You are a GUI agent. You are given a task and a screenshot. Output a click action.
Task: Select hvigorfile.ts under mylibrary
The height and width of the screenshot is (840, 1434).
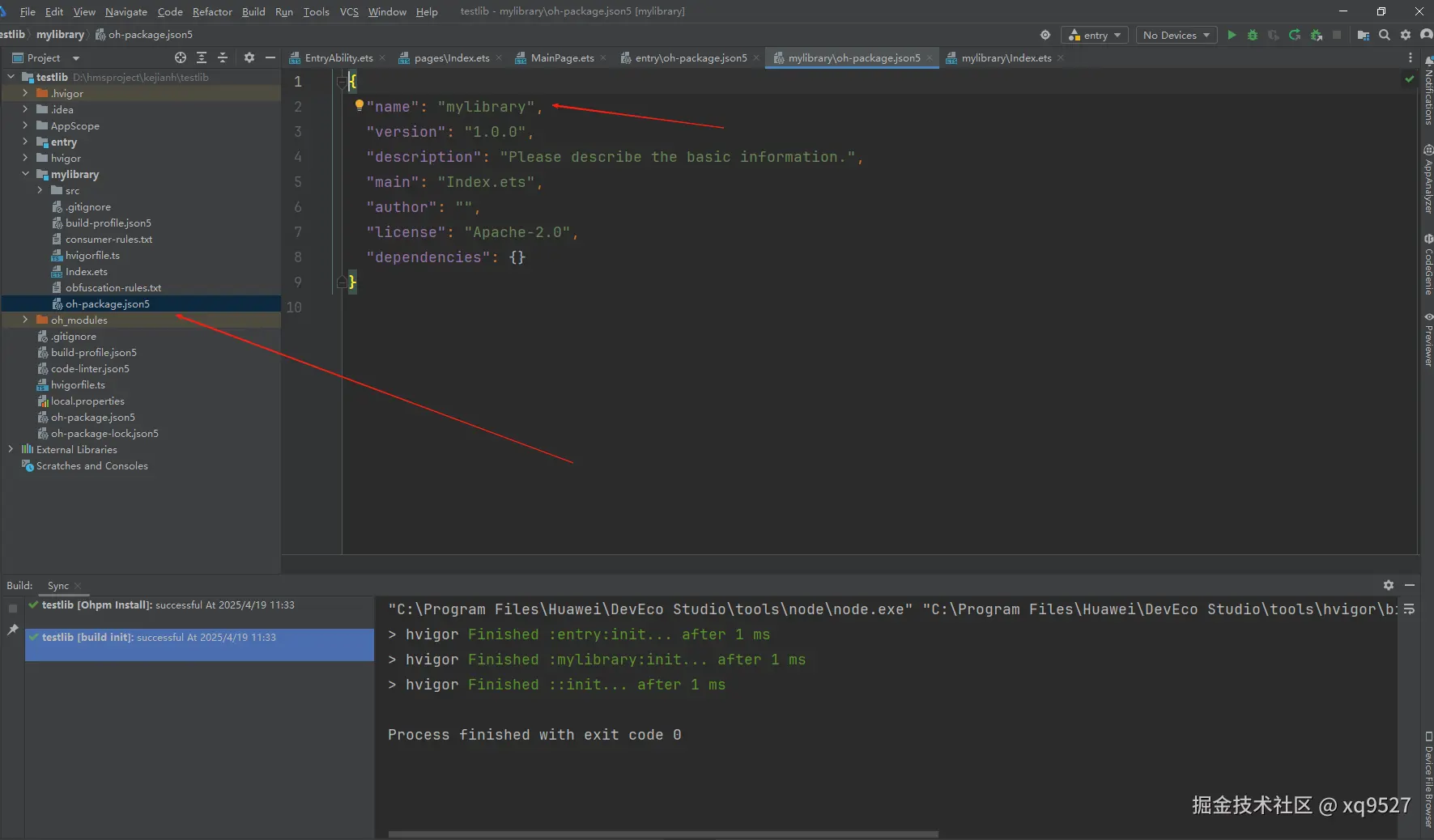click(x=92, y=255)
